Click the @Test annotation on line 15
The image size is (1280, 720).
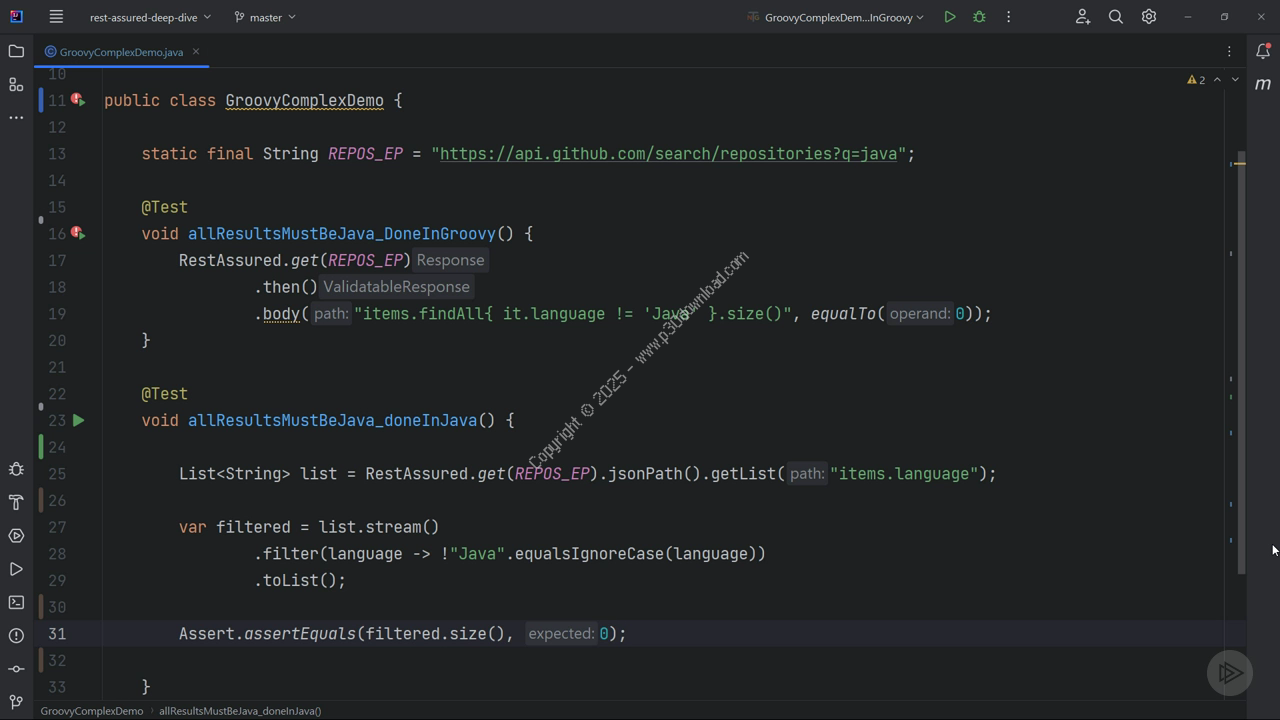click(164, 207)
